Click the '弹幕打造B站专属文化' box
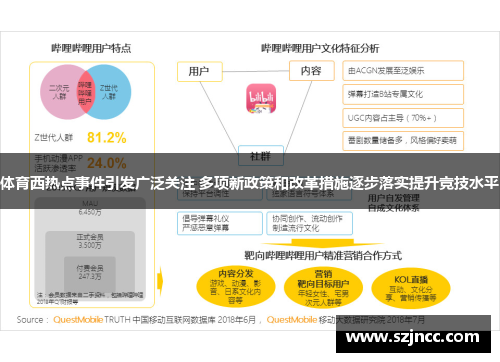This screenshot has height=362, width=500. 403,94
